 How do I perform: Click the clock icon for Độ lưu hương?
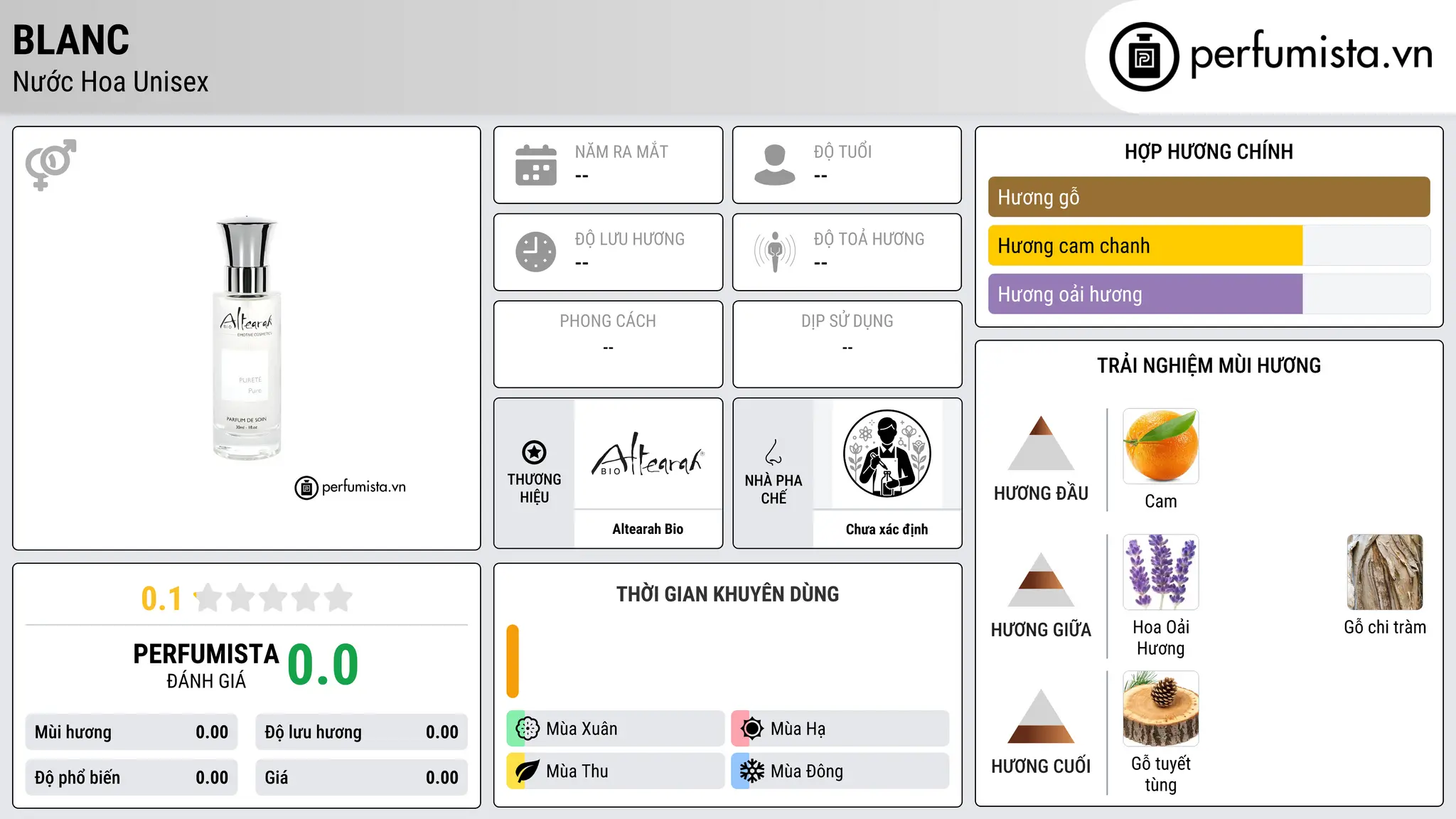tap(536, 252)
